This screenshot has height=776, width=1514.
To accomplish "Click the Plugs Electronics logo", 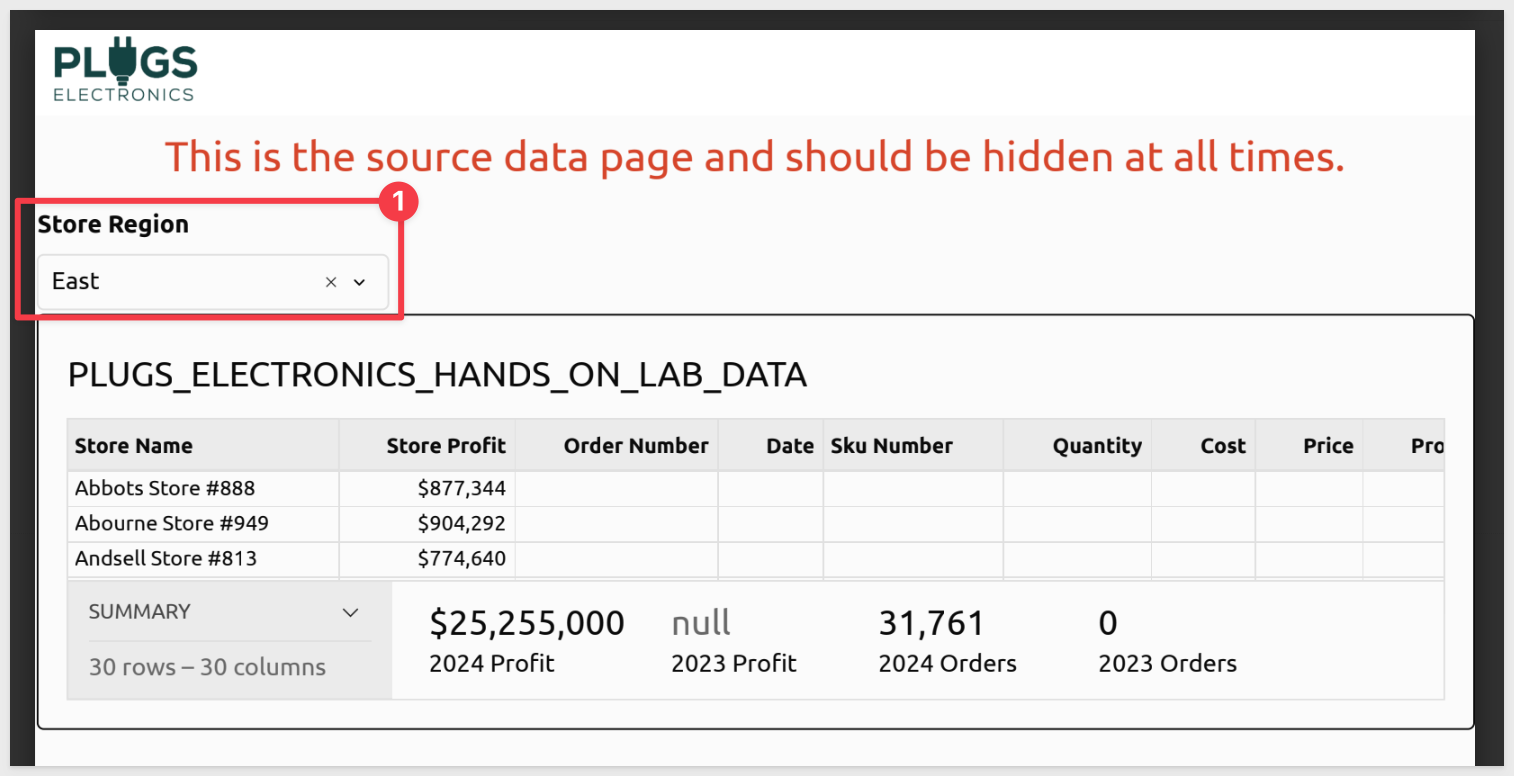I will 125,69.
